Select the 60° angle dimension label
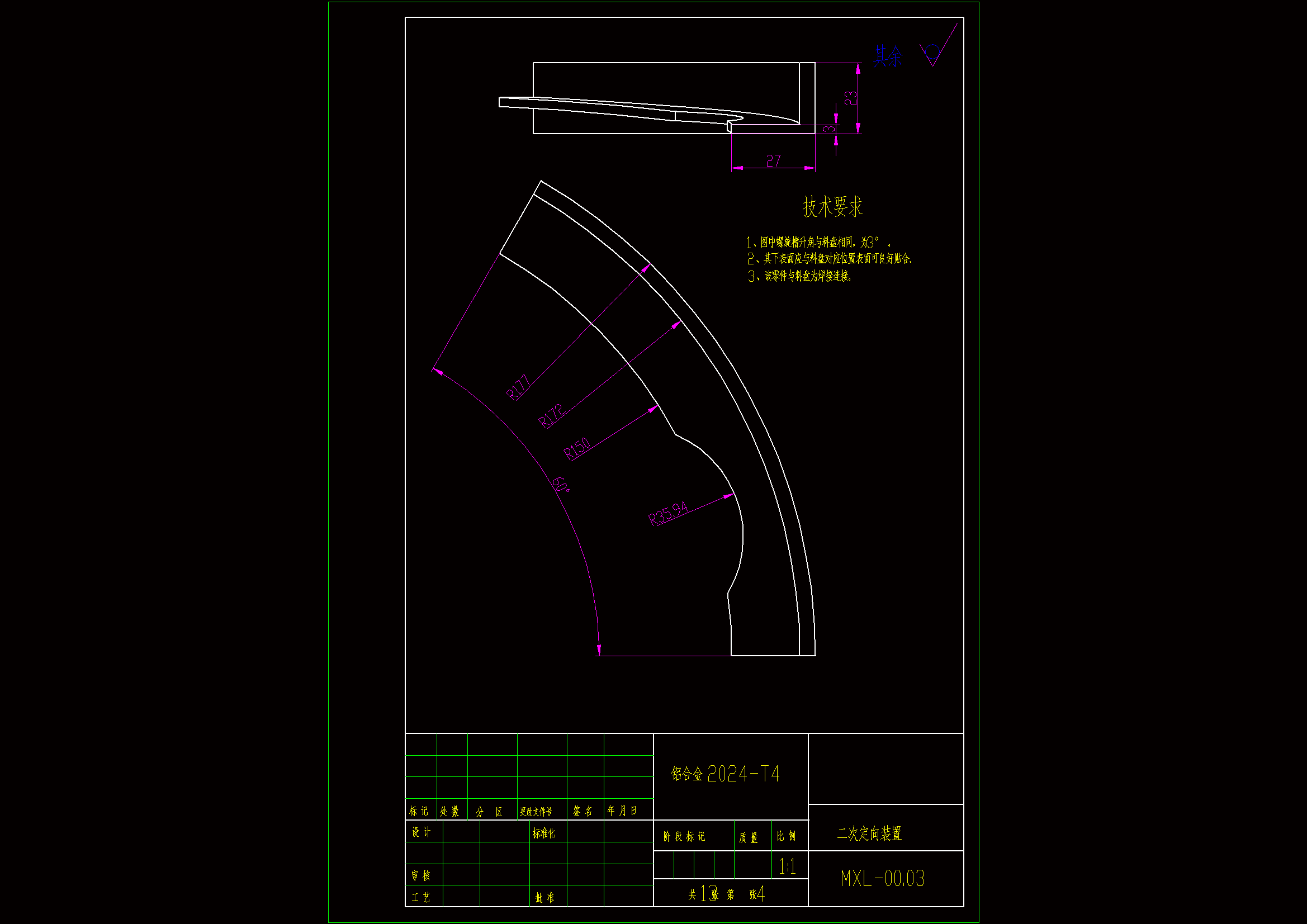Image resolution: width=1307 pixels, height=924 pixels. pos(561,484)
